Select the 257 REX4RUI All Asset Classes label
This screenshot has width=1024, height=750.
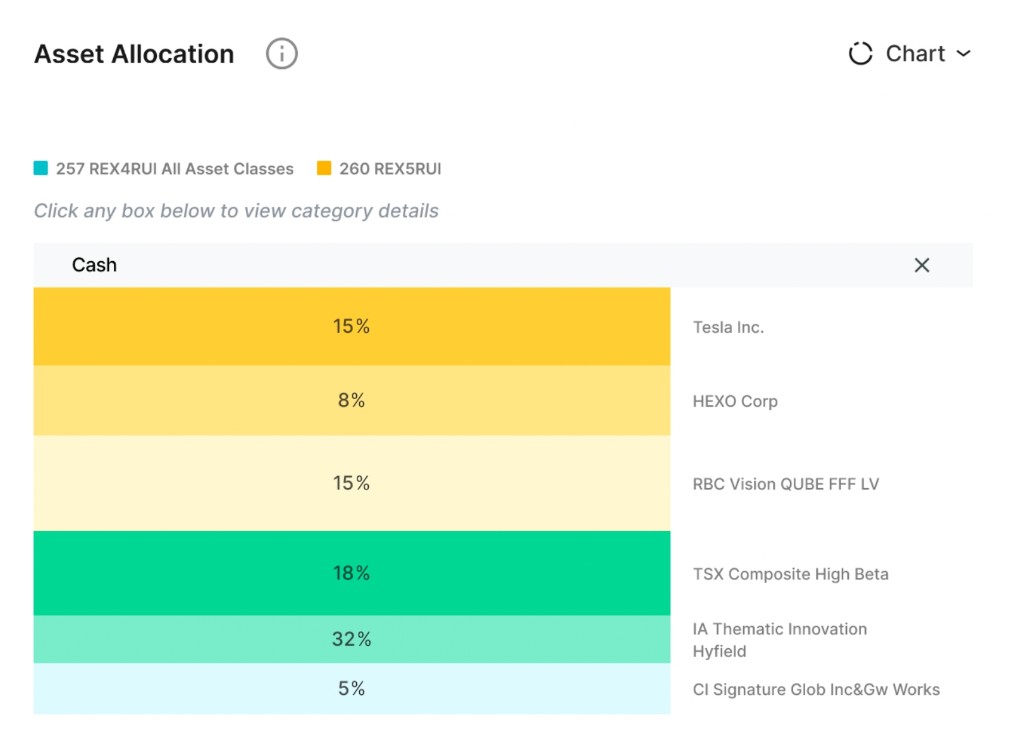pyautogui.click(x=174, y=169)
